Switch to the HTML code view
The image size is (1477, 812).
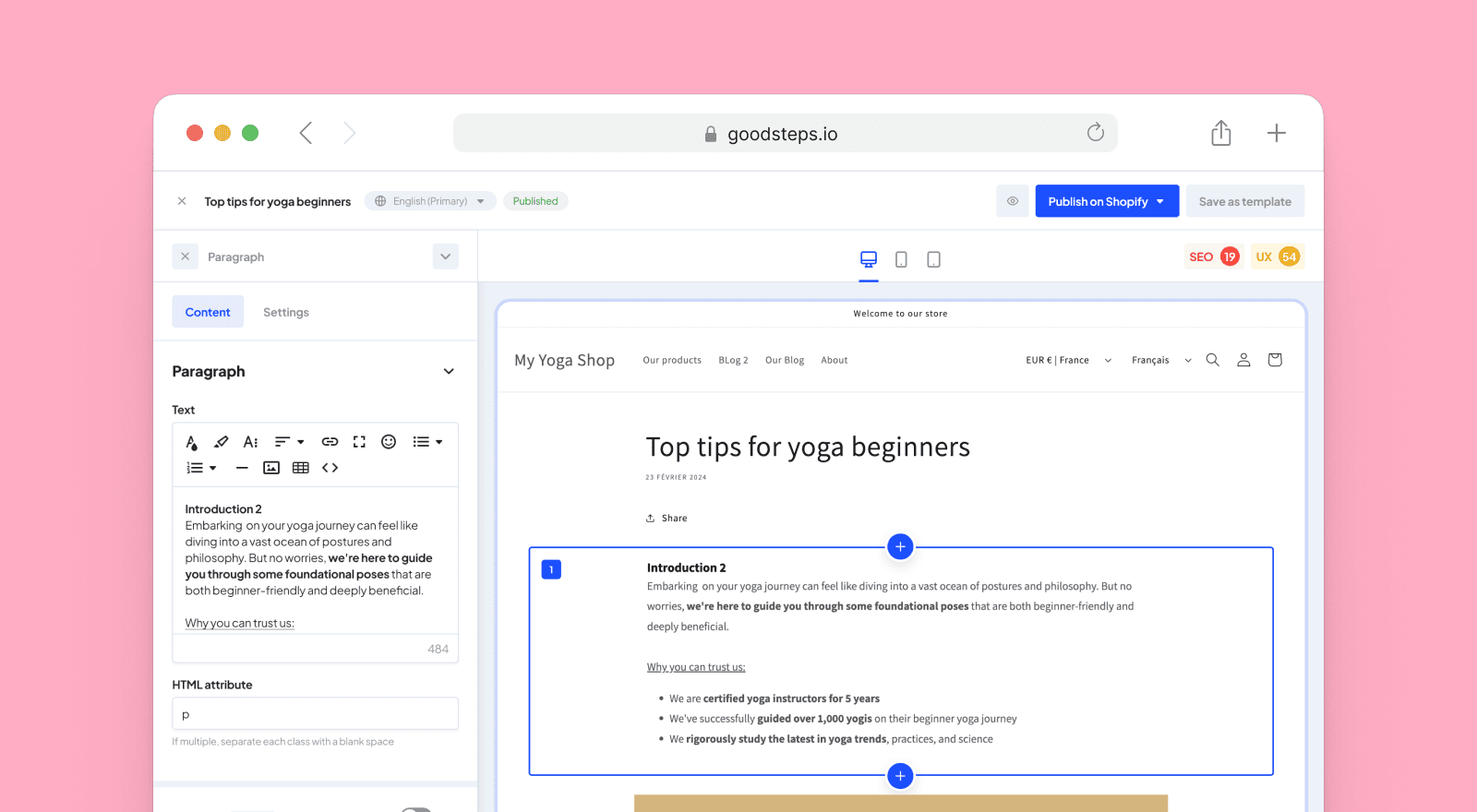click(x=330, y=468)
